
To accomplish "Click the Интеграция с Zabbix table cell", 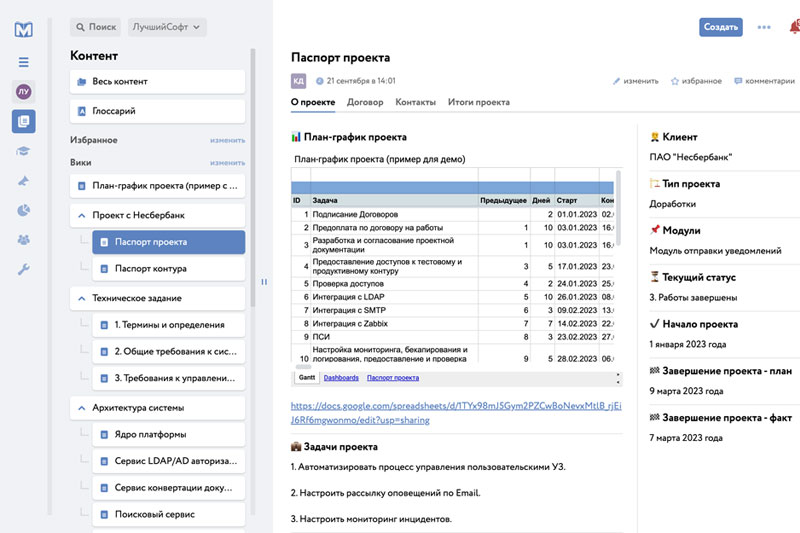I will (x=394, y=323).
